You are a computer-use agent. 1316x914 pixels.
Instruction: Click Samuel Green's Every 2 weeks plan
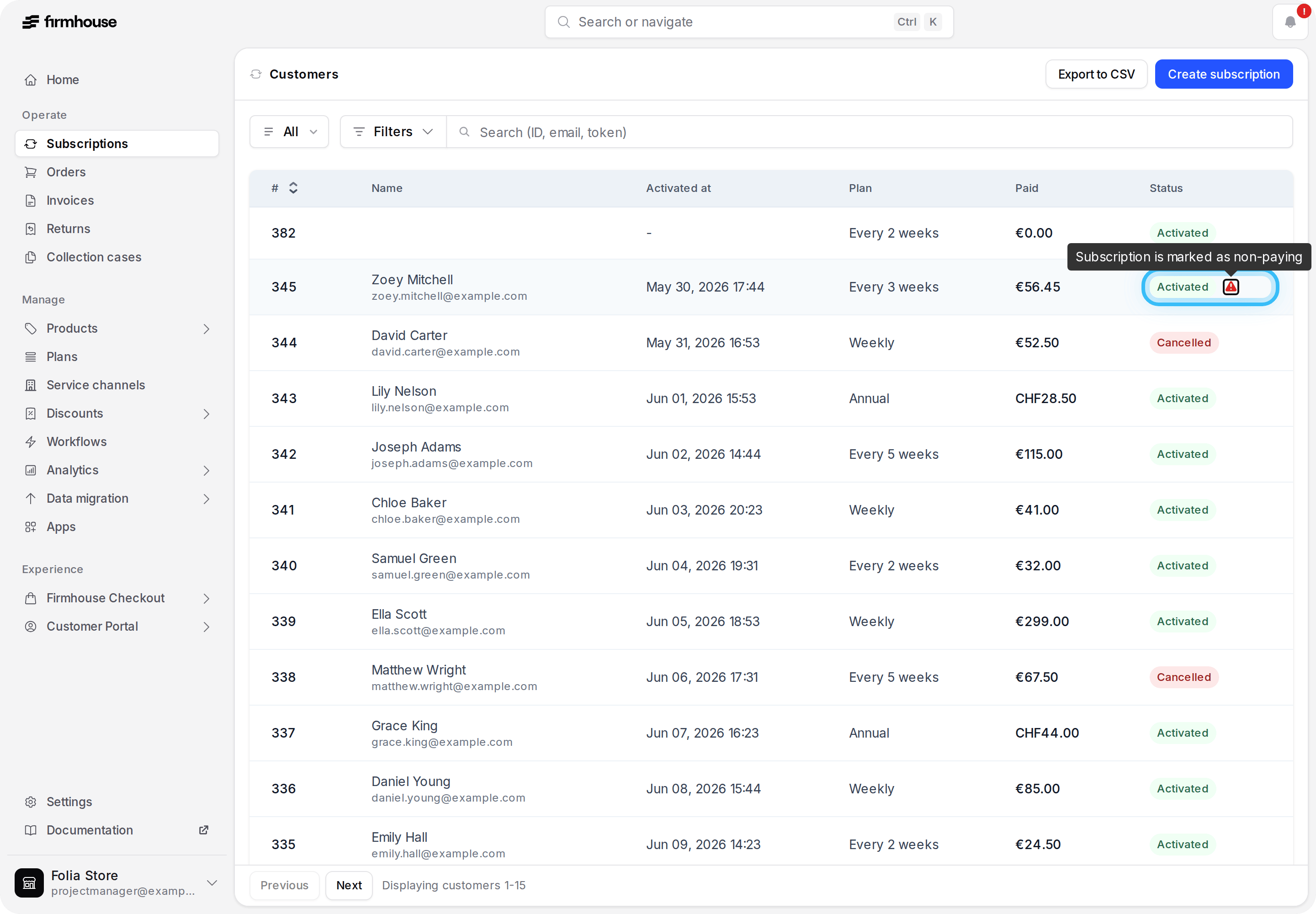pyautogui.click(x=893, y=566)
